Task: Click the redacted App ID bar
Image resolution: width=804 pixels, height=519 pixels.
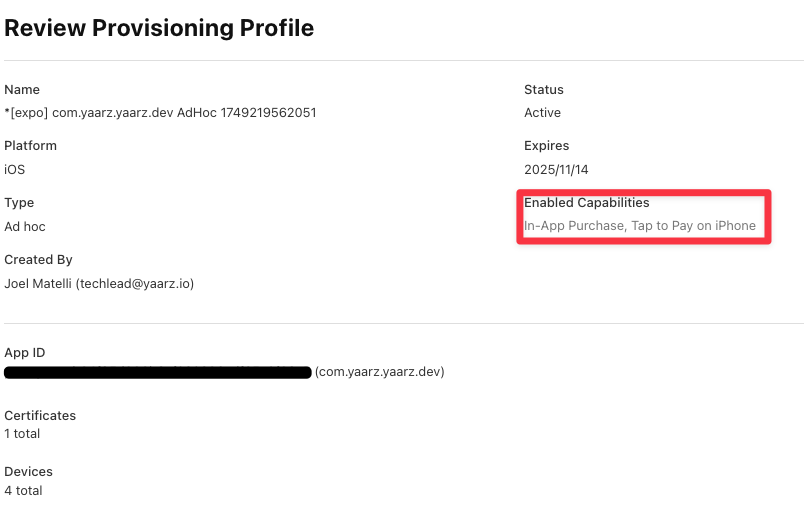Action: pyautogui.click(x=158, y=372)
